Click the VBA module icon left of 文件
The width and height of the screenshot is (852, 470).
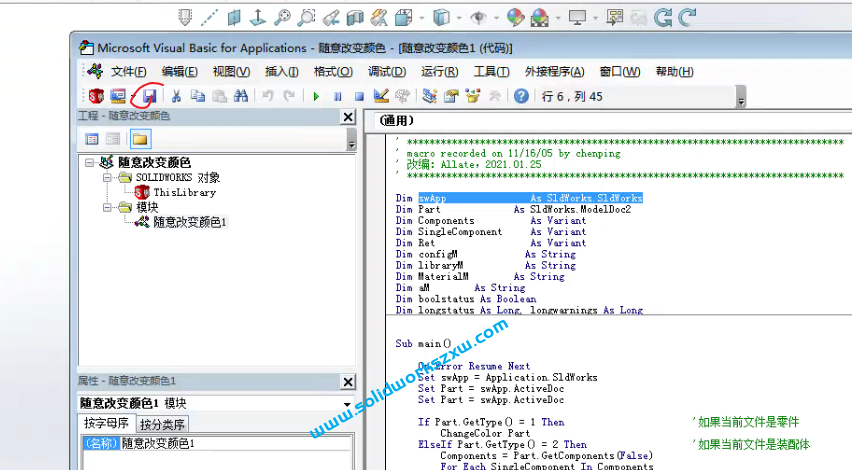[x=95, y=71]
